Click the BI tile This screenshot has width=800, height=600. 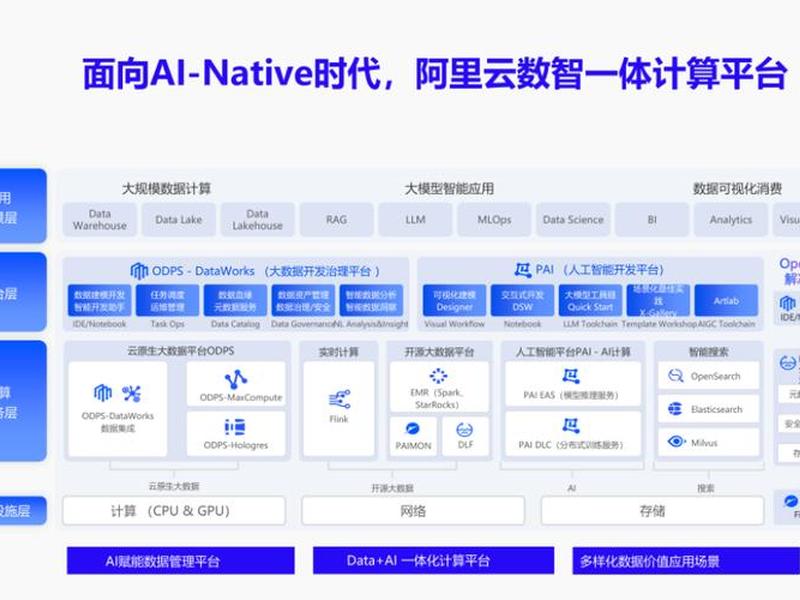(x=652, y=219)
